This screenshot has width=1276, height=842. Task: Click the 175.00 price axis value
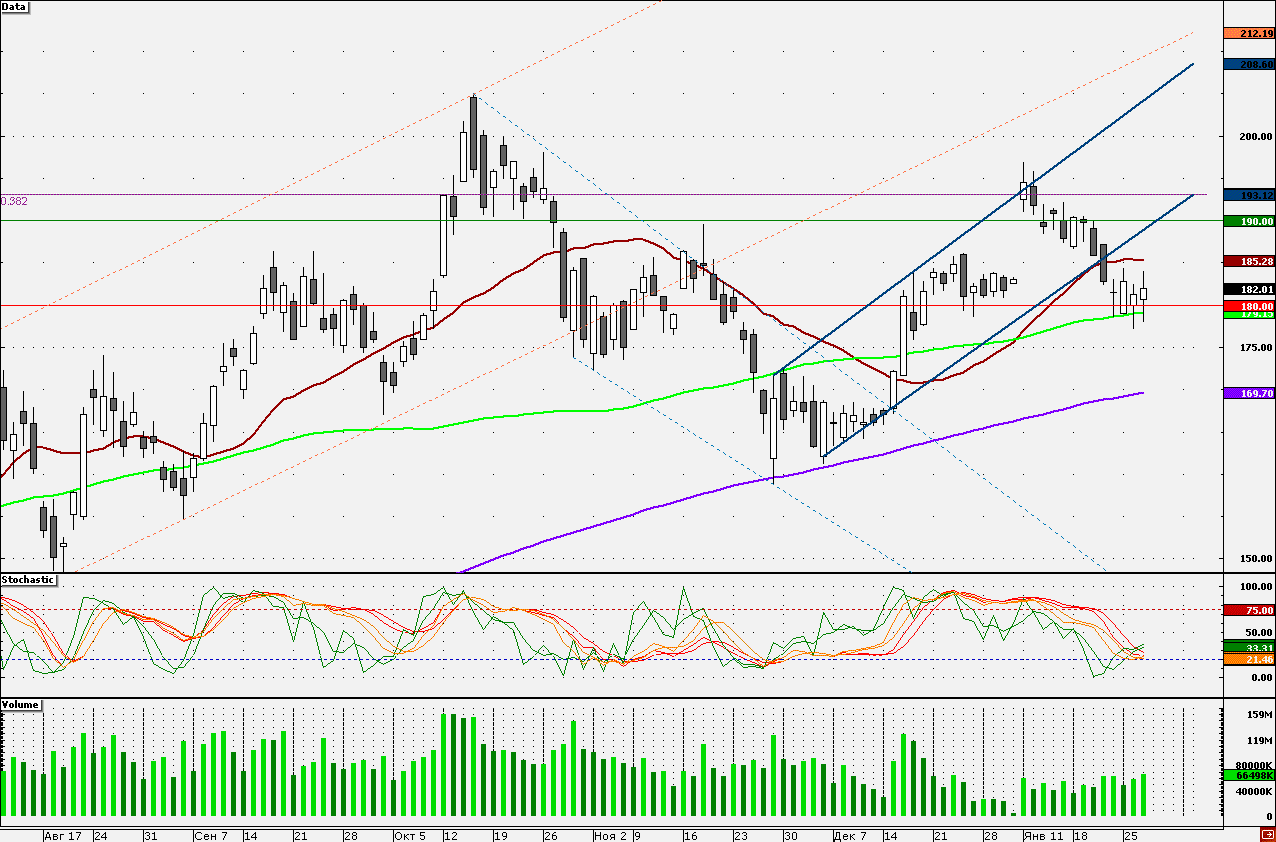[x=1256, y=348]
